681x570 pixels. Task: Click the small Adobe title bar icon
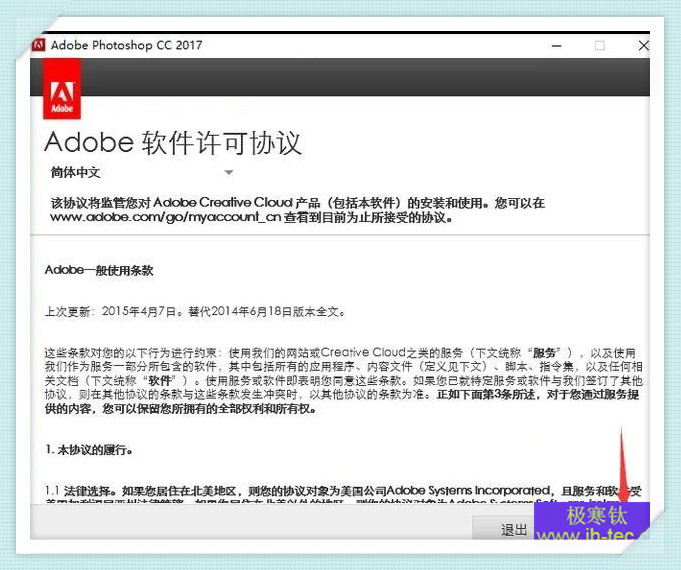click(x=39, y=45)
